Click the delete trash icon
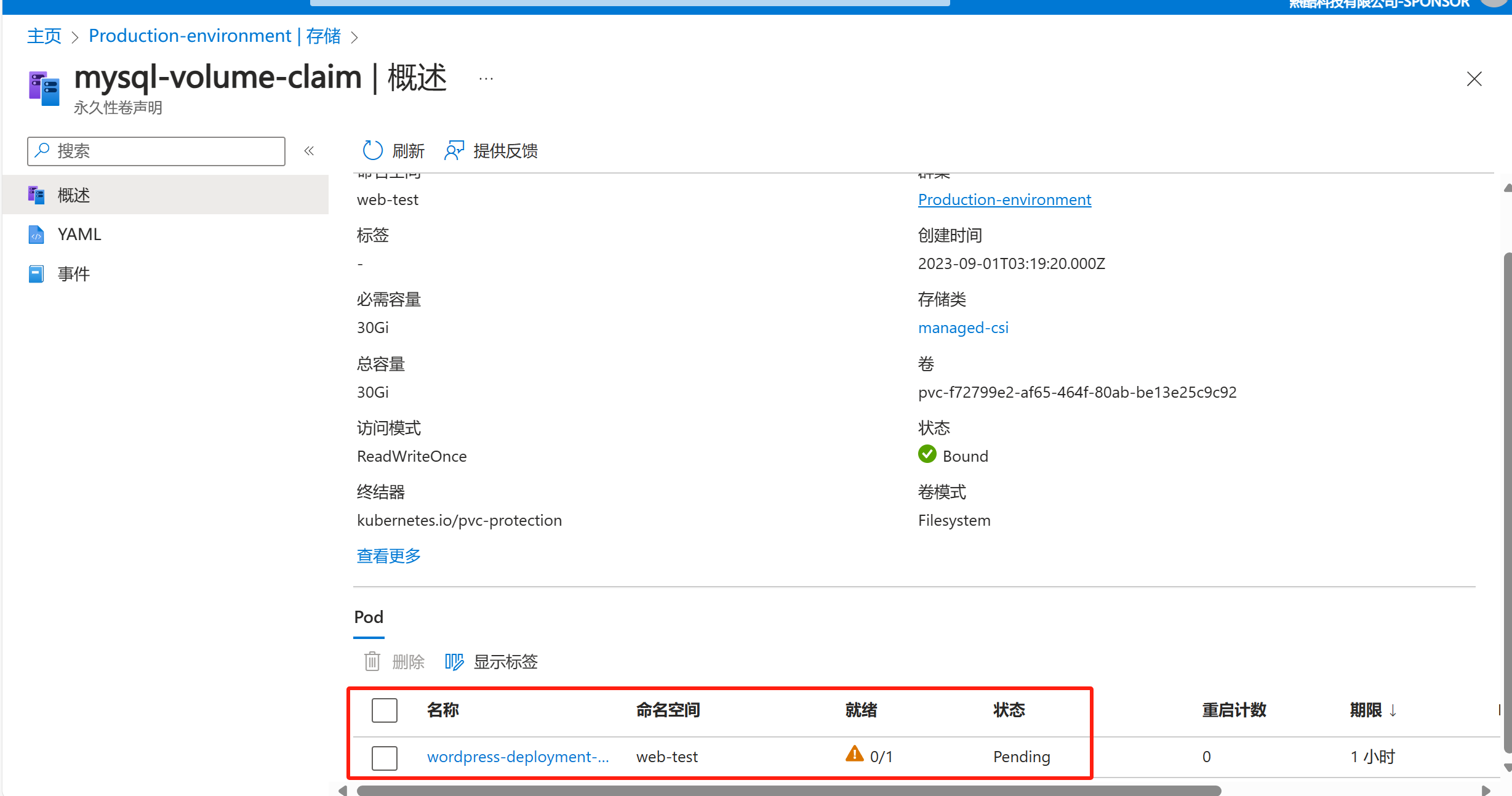Viewport: 1512px width, 796px height. click(372, 662)
